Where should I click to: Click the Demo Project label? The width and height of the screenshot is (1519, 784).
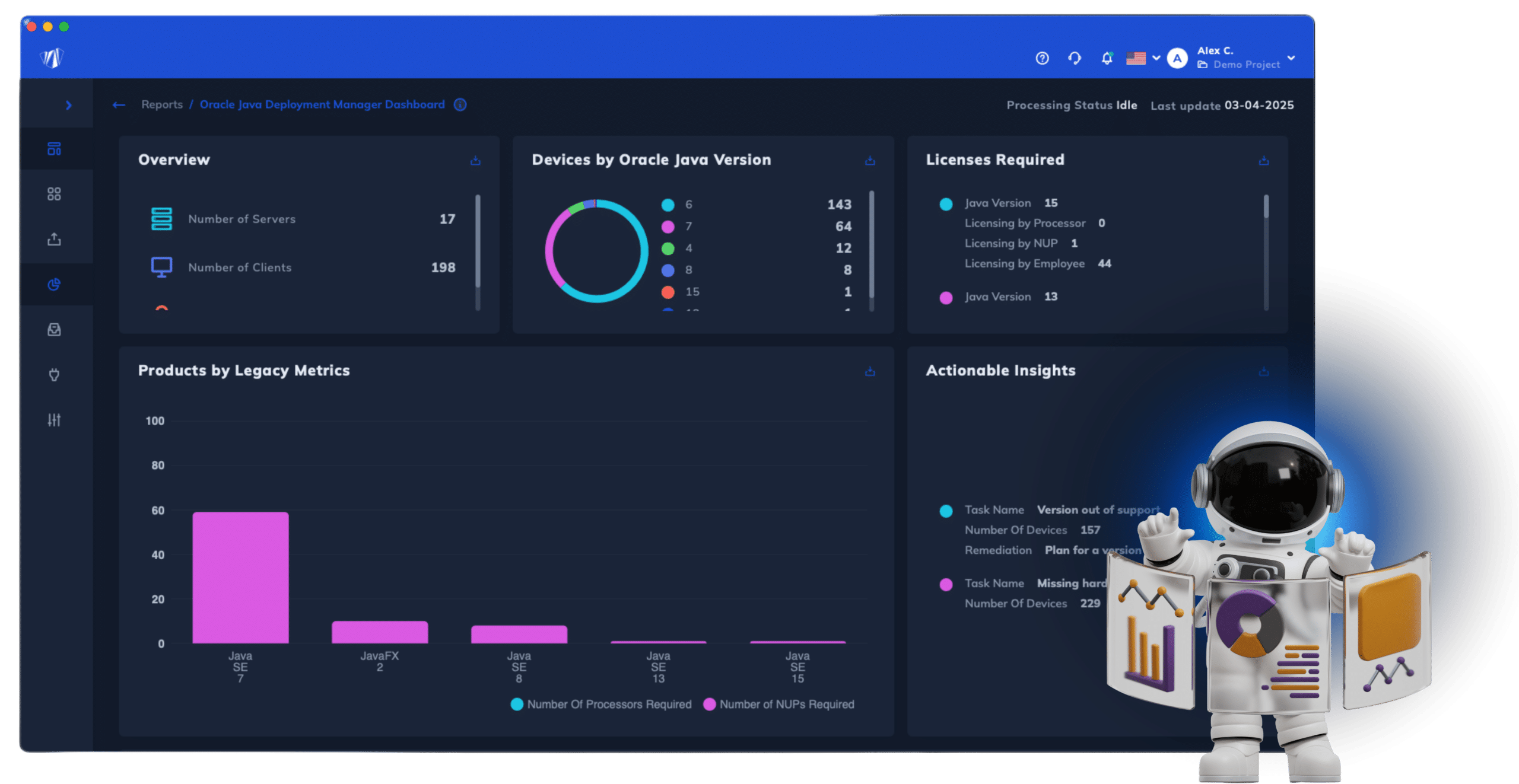click(1246, 64)
